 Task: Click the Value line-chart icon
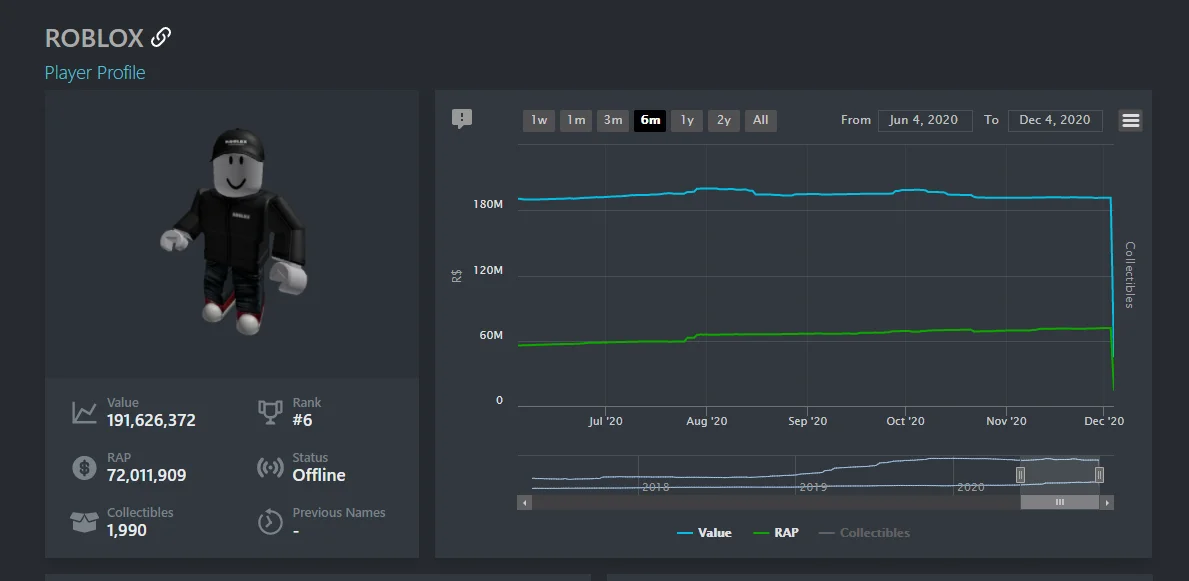coord(84,413)
